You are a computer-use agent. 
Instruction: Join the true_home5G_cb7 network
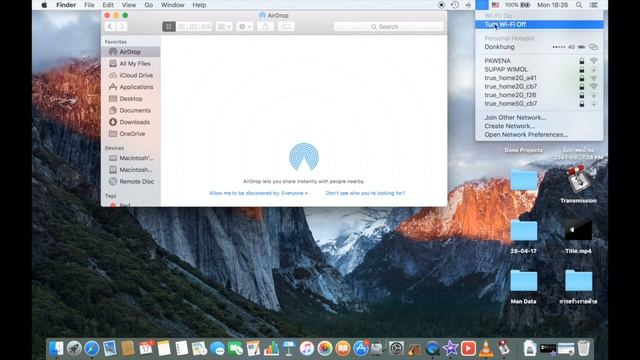(539, 104)
